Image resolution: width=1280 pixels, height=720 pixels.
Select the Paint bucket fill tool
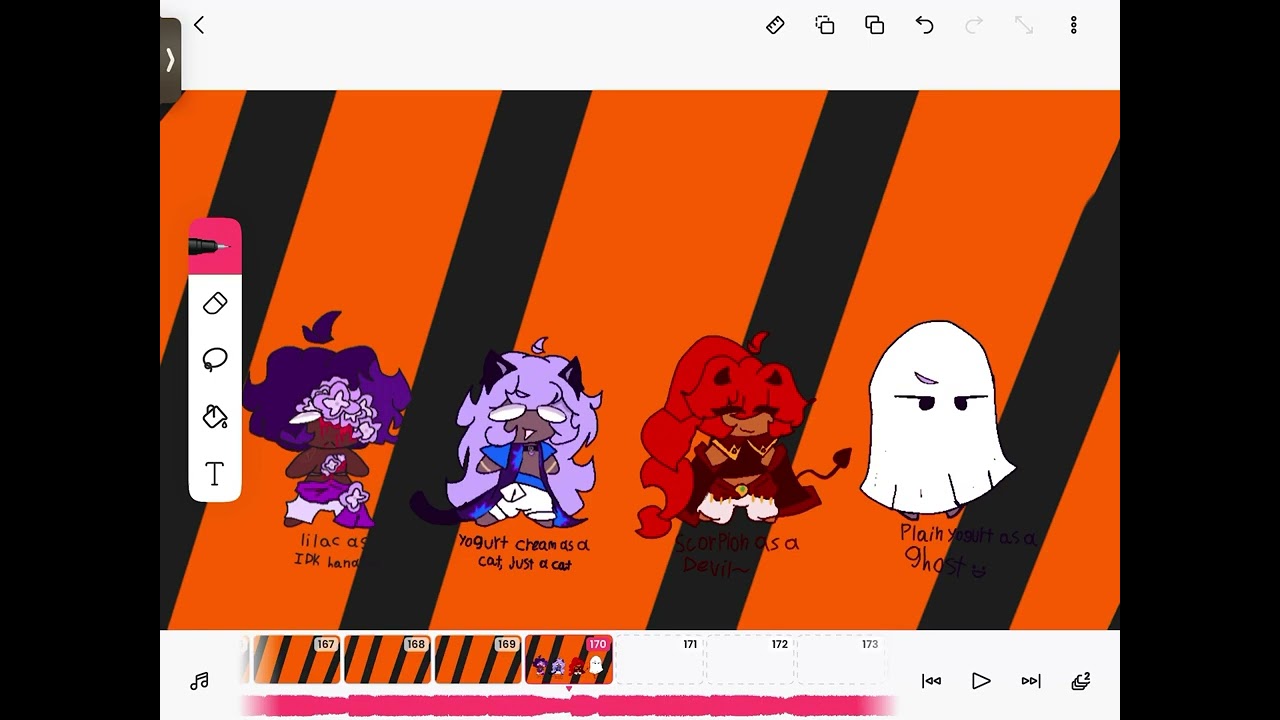[x=215, y=417]
